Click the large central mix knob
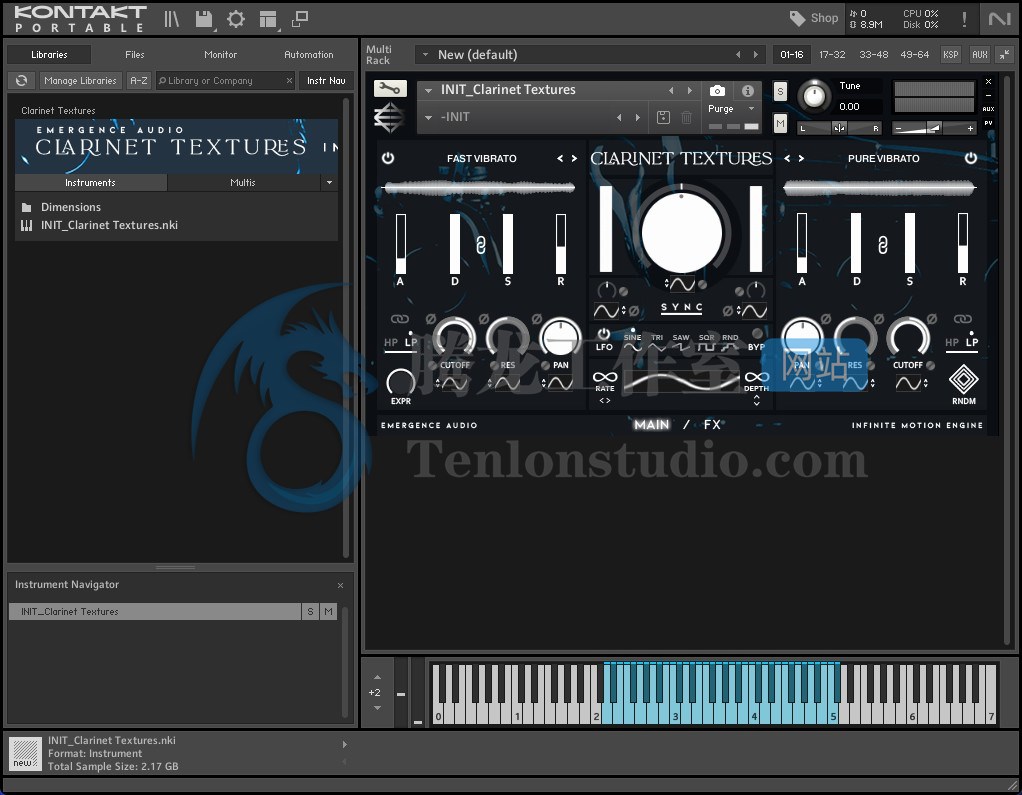The image size is (1022, 795). click(682, 233)
